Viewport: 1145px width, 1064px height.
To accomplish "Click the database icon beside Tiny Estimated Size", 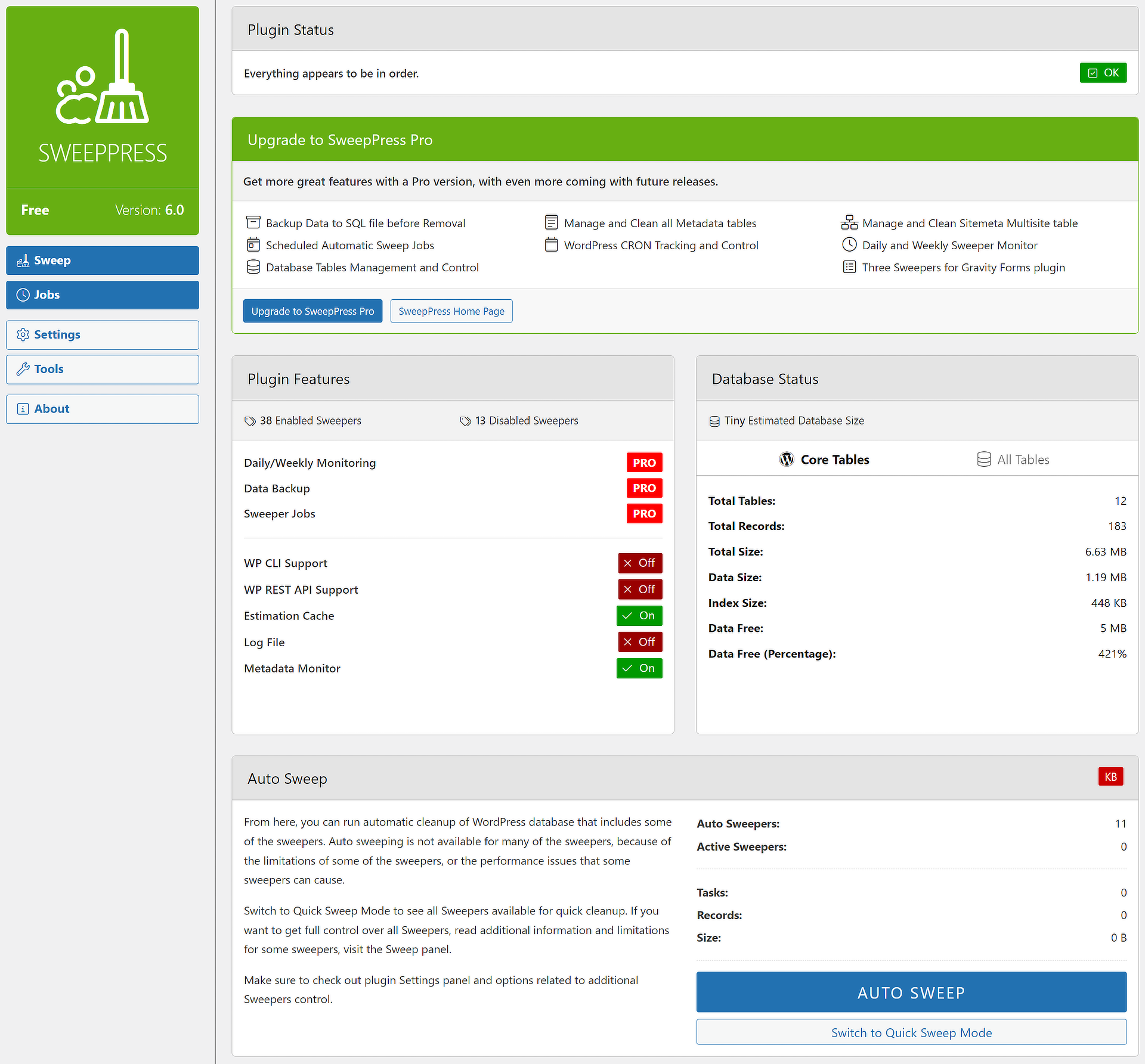I will pos(714,421).
